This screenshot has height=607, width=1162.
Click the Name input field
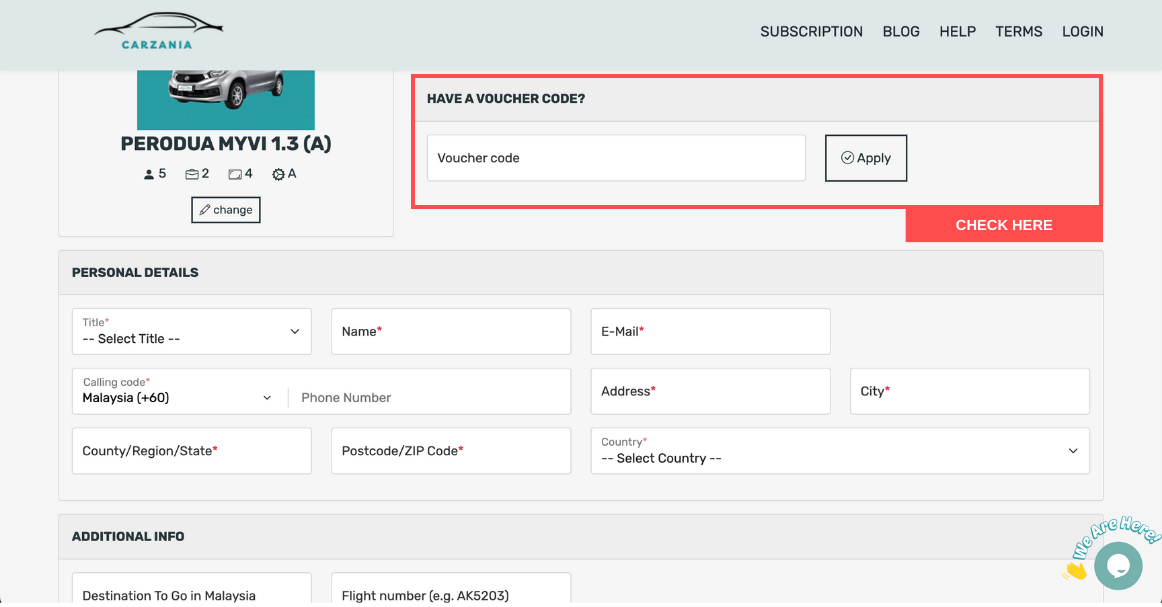pyautogui.click(x=451, y=331)
